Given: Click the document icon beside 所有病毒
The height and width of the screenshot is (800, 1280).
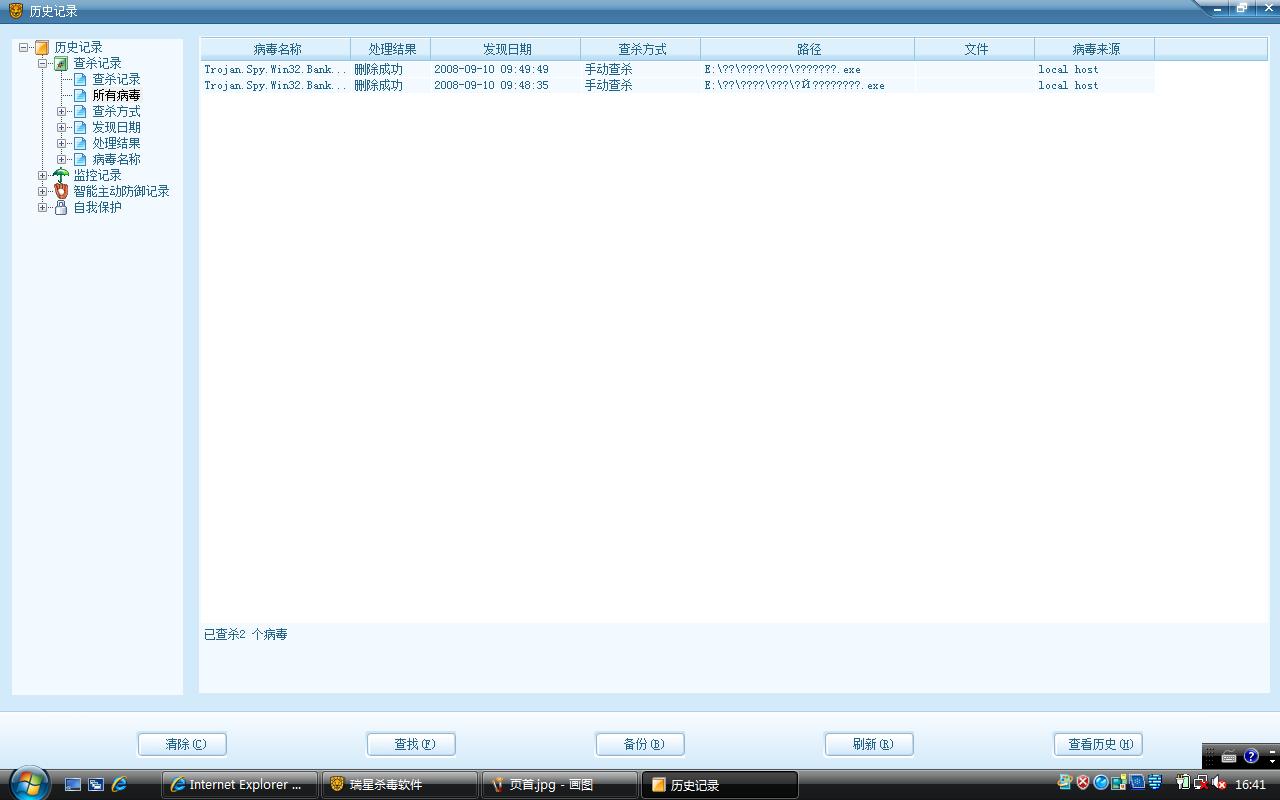Looking at the screenshot, I should click(80, 95).
